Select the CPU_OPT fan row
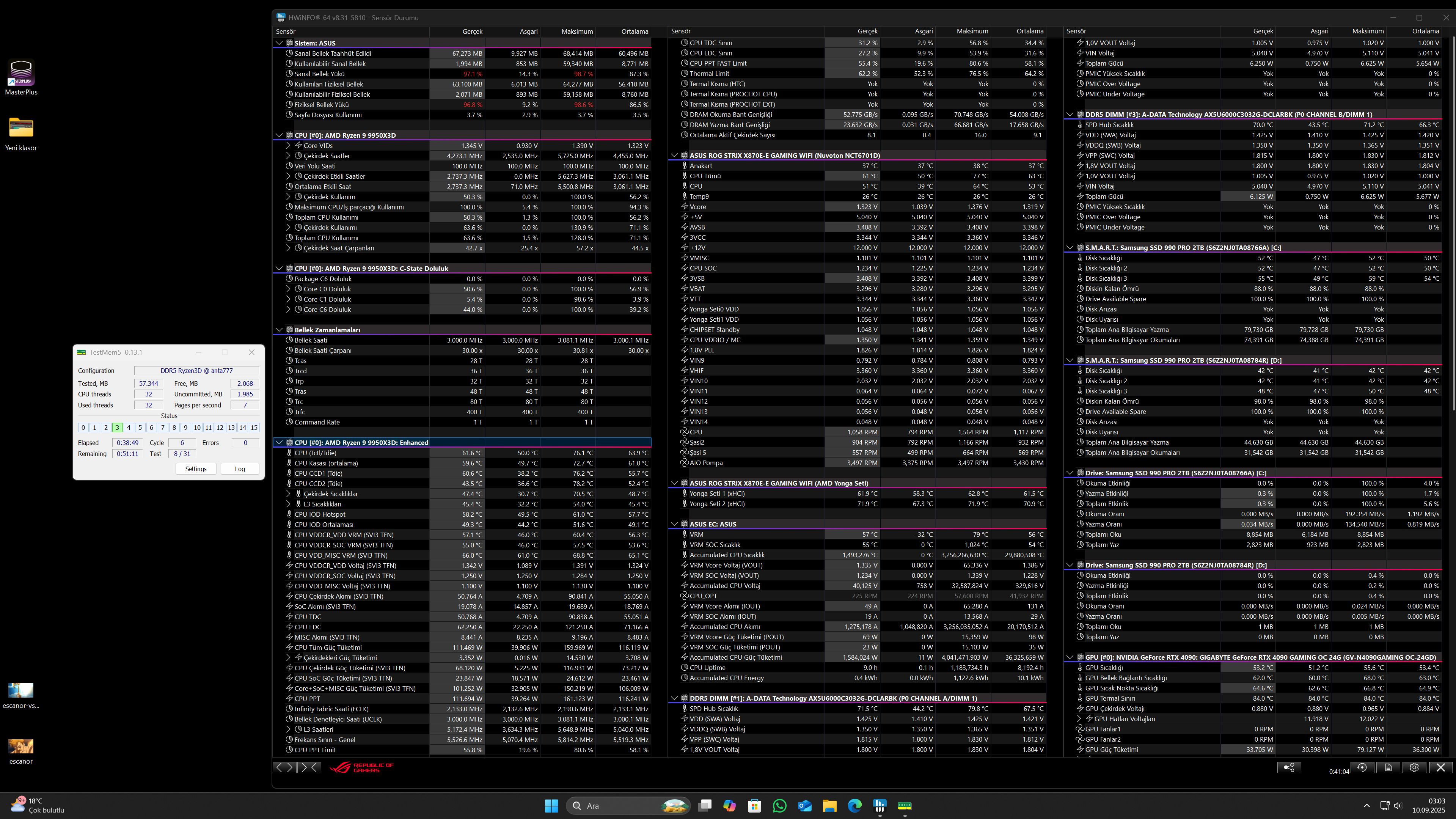 coord(857,596)
